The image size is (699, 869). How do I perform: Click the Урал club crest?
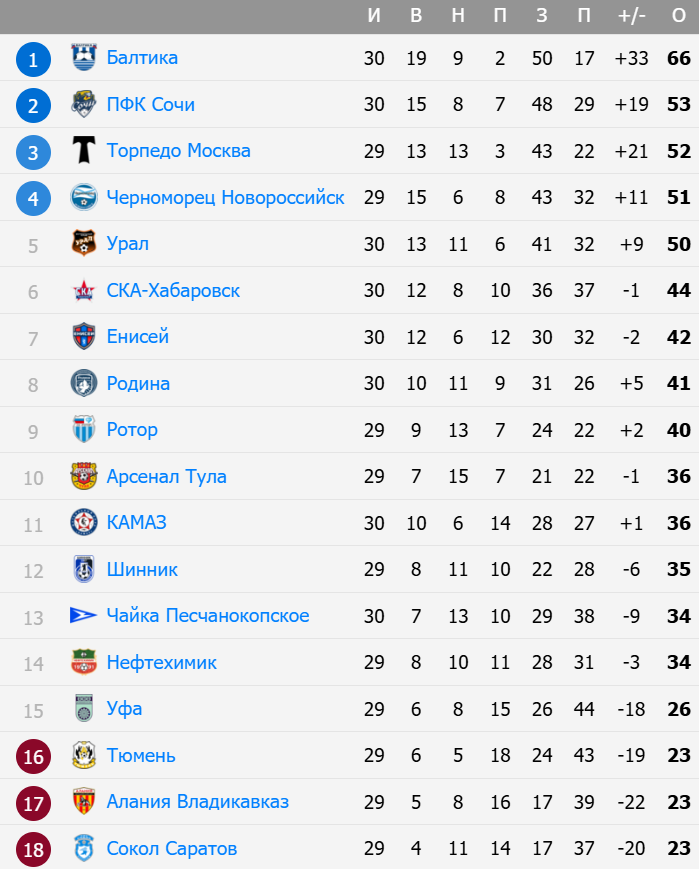[84, 243]
